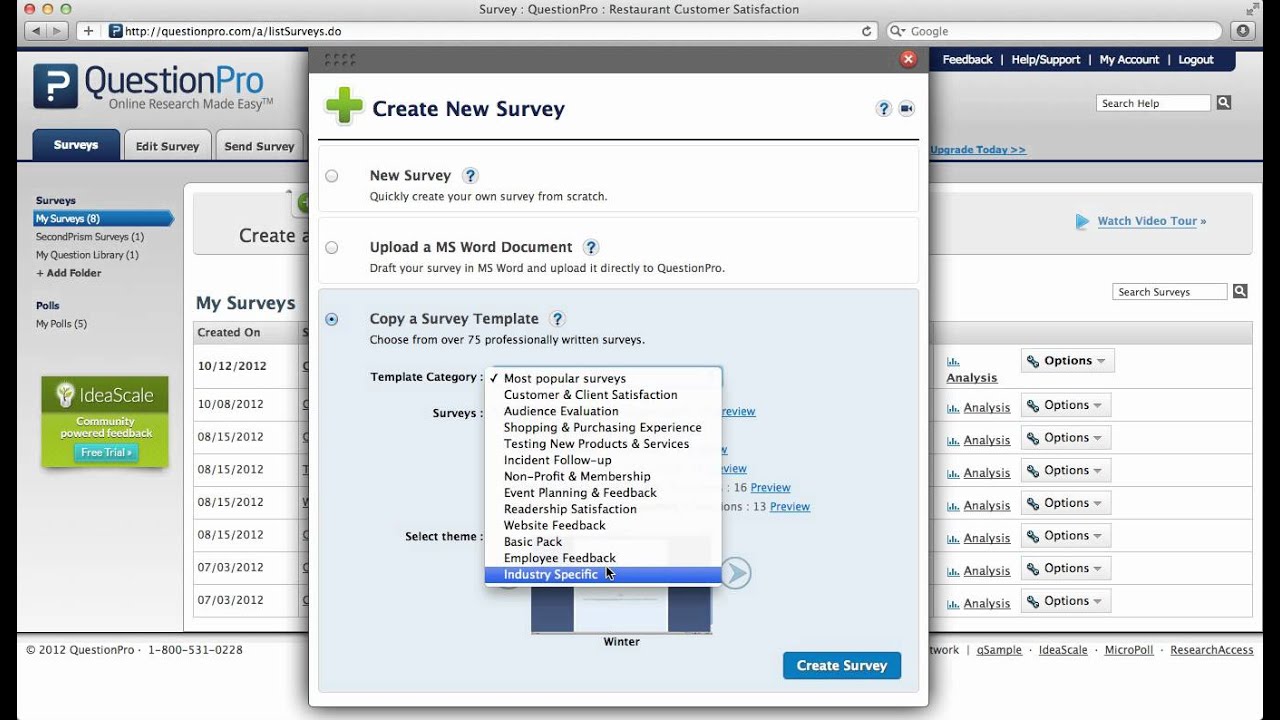Screen dimensions: 1280x720
Task: Choose Industry Specific category
Action: coord(603,575)
